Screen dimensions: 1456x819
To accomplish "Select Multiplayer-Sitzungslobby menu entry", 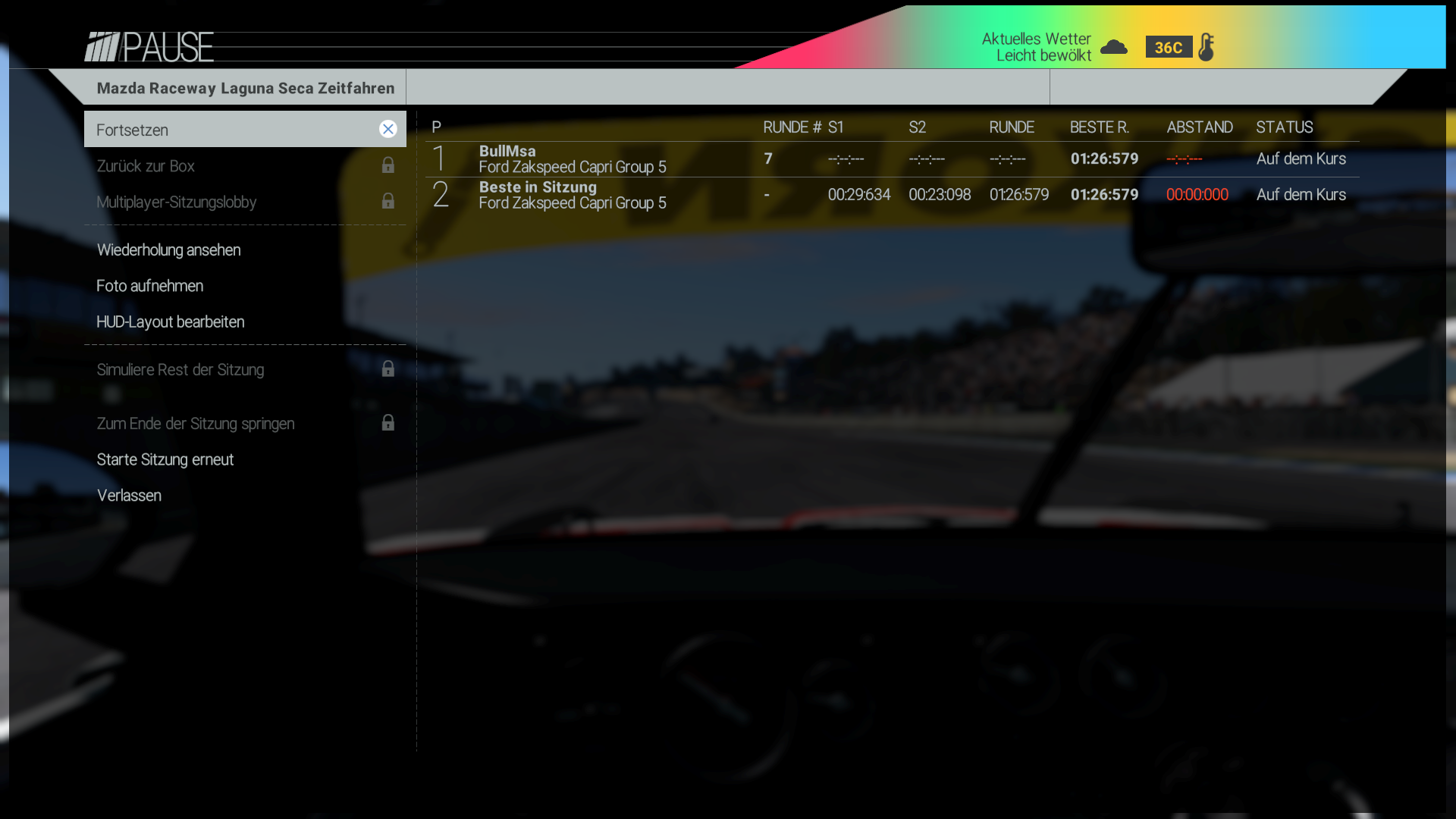I will pos(245,202).
